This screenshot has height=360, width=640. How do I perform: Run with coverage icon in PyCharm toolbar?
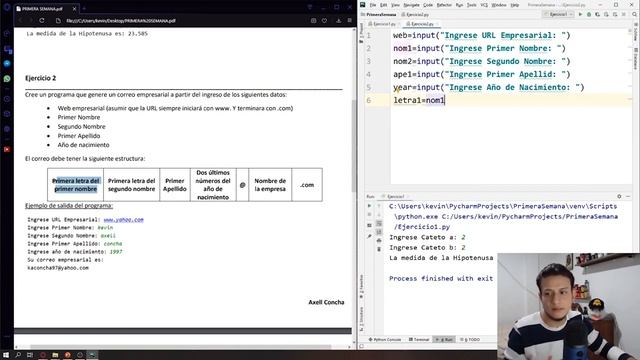(x=598, y=14)
